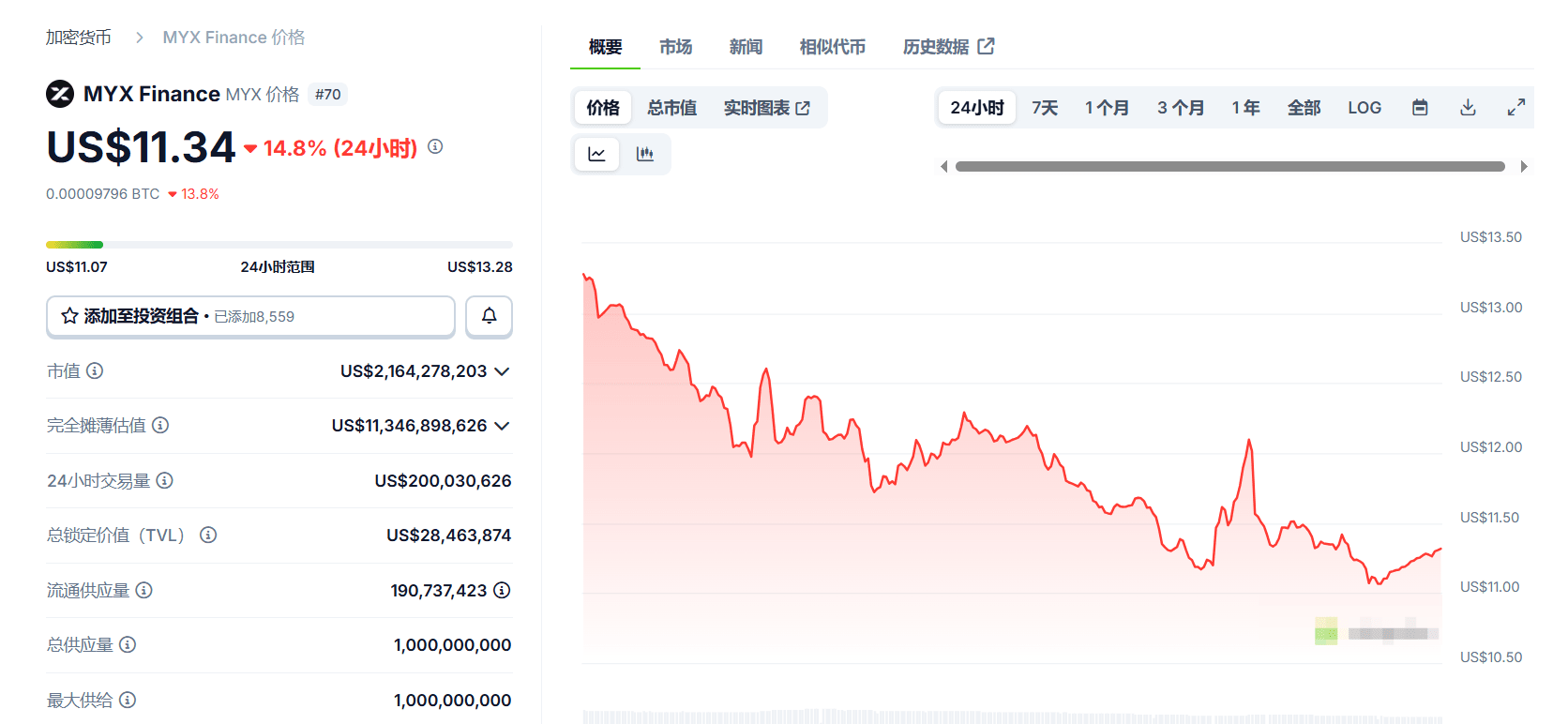Open the 市场 tab
Screen dimensions: 1568x724
[675, 47]
